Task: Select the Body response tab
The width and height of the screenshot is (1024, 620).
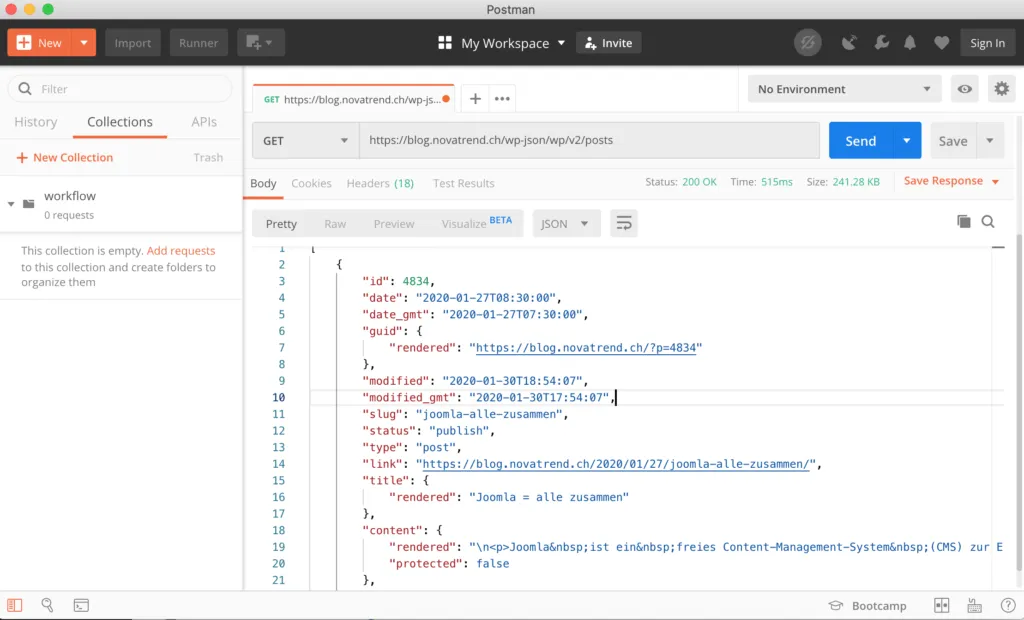Action: tap(263, 184)
